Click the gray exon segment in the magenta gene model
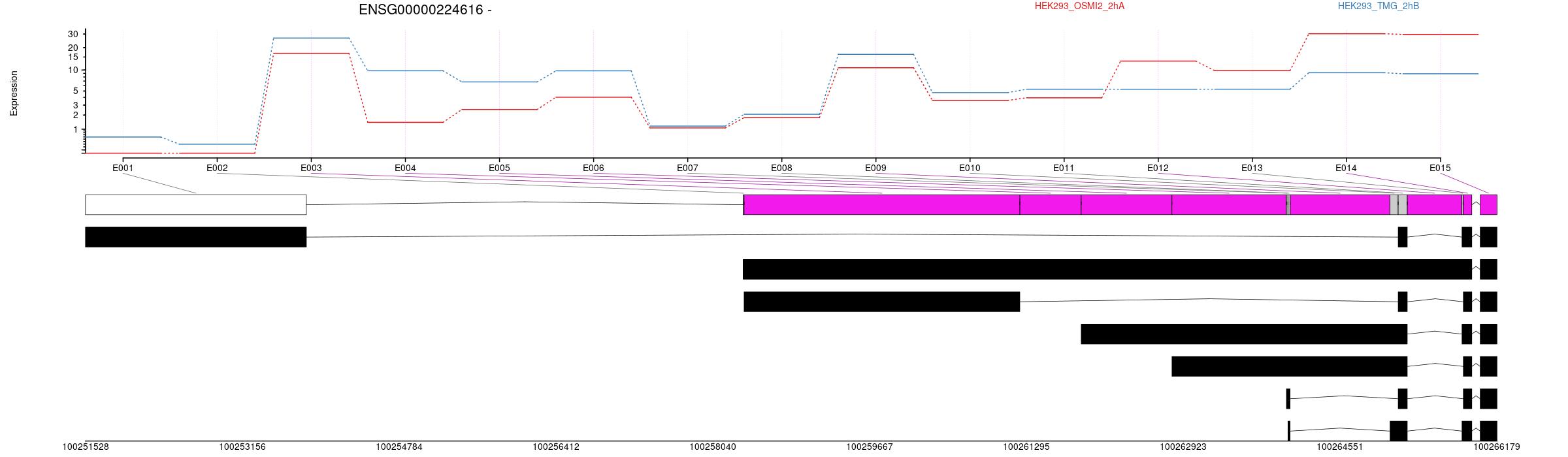This screenshot has height=457, width=1568. (1398, 204)
